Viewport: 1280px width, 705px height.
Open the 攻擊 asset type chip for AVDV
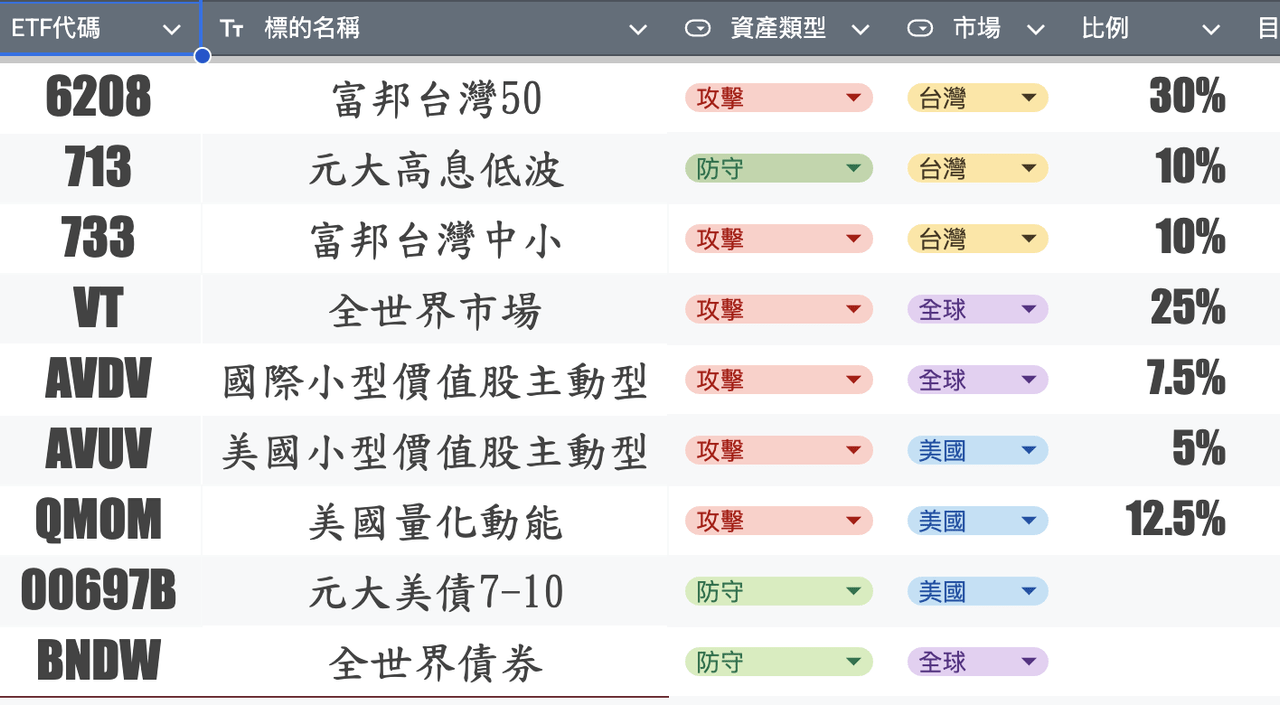click(x=779, y=380)
